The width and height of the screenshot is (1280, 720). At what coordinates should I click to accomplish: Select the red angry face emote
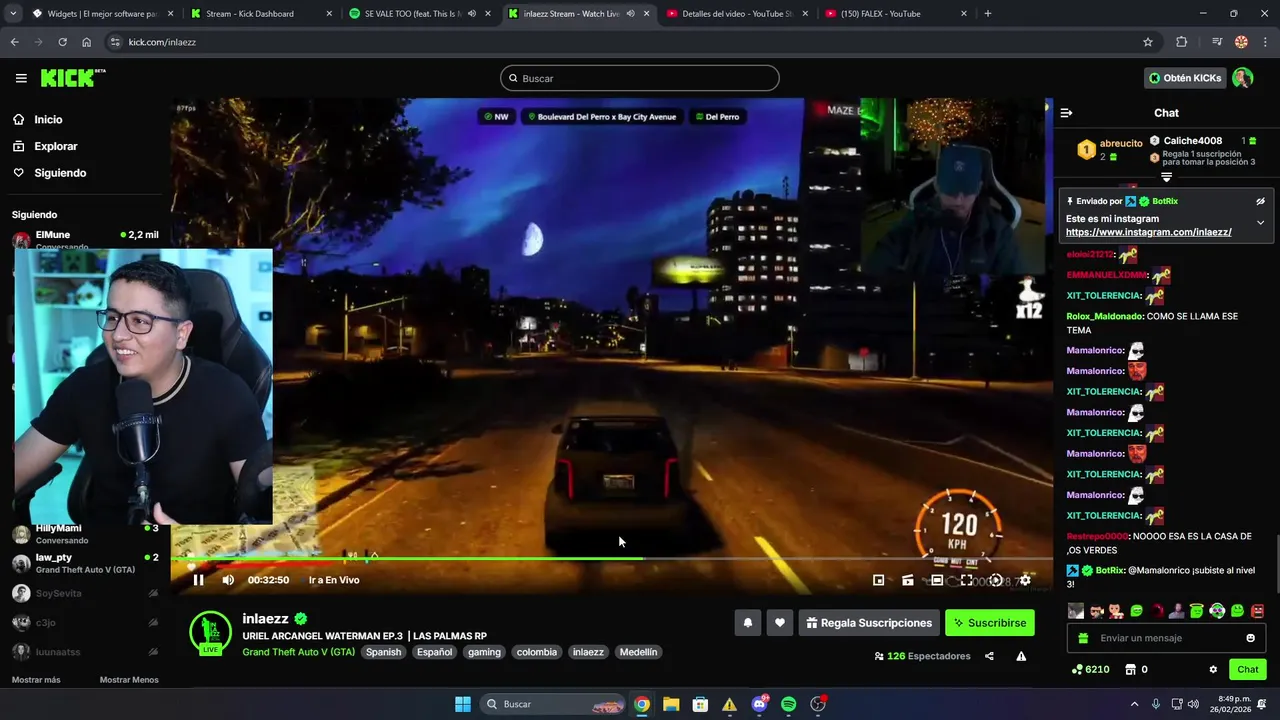pyautogui.click(x=1257, y=611)
